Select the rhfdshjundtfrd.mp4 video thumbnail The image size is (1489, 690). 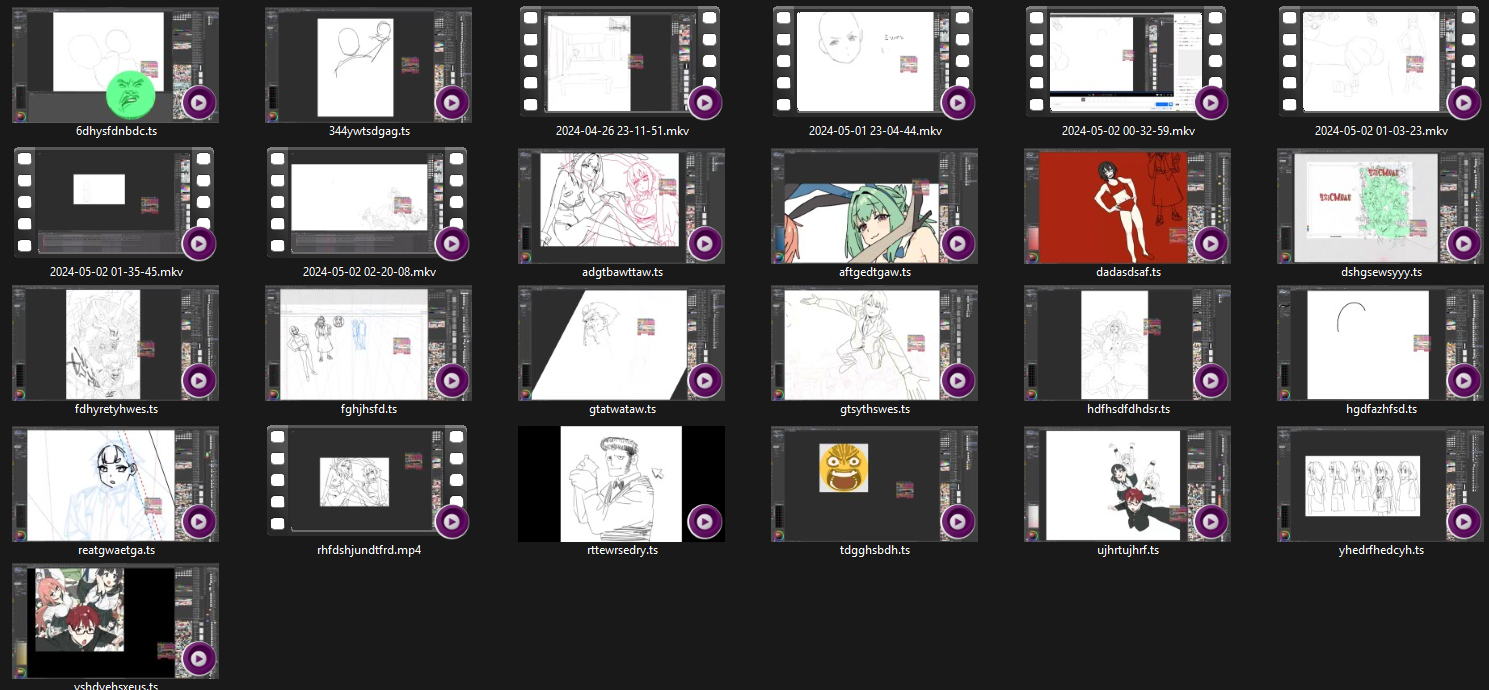tap(368, 482)
